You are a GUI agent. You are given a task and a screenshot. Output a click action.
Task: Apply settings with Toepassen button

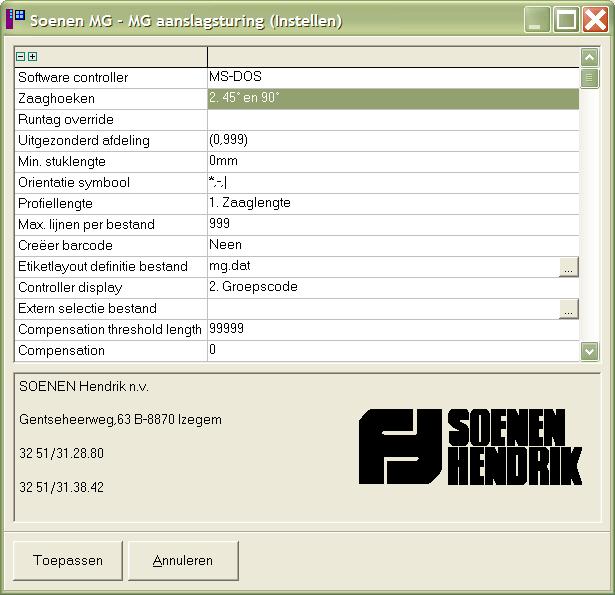(x=67, y=560)
